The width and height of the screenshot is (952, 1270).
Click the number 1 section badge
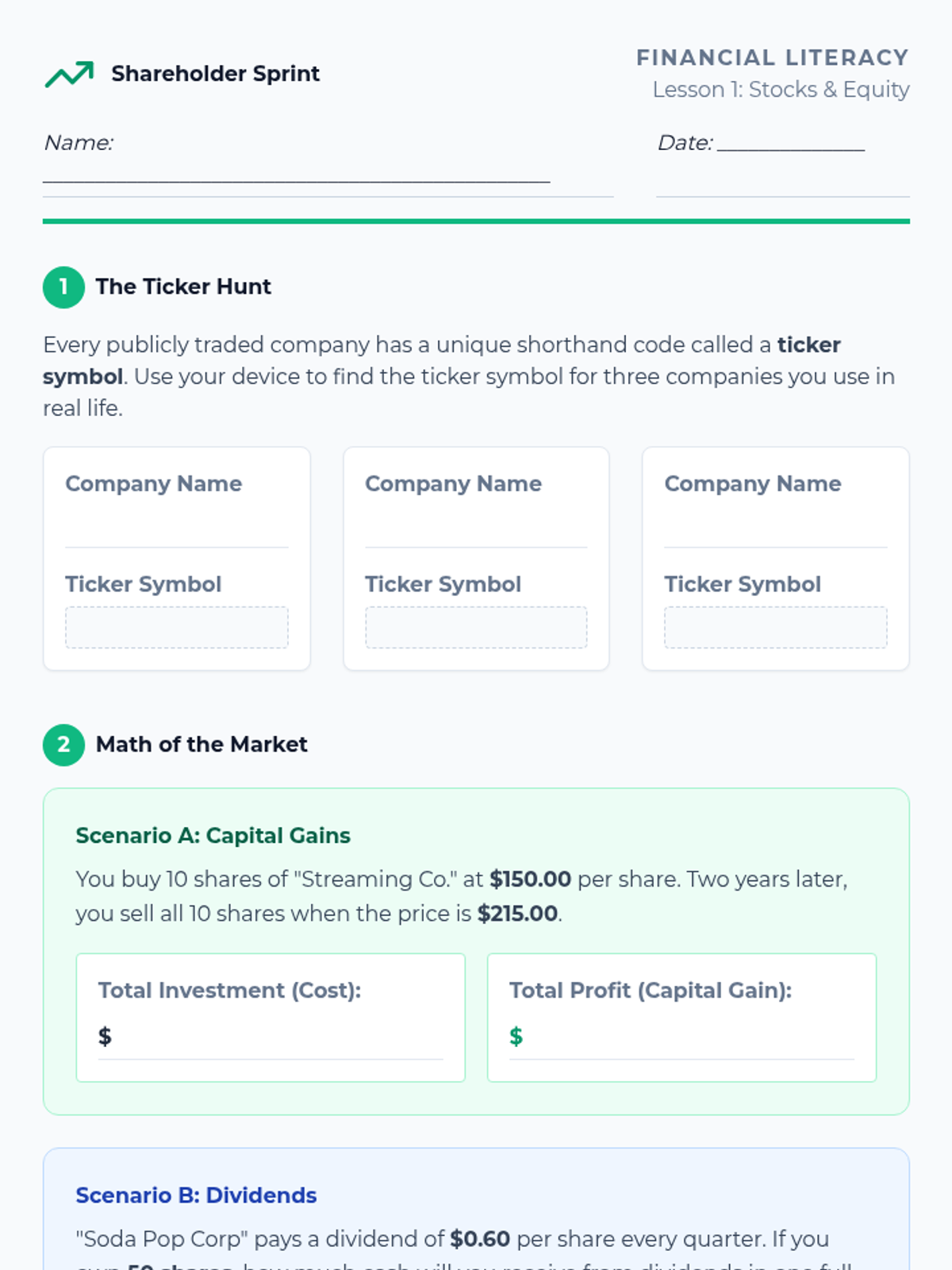coord(63,287)
